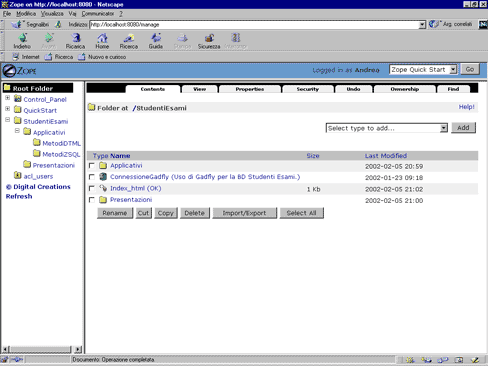Viewport: 488px width, 366px height.
Task: Switch to the View tab
Action: (x=199, y=89)
